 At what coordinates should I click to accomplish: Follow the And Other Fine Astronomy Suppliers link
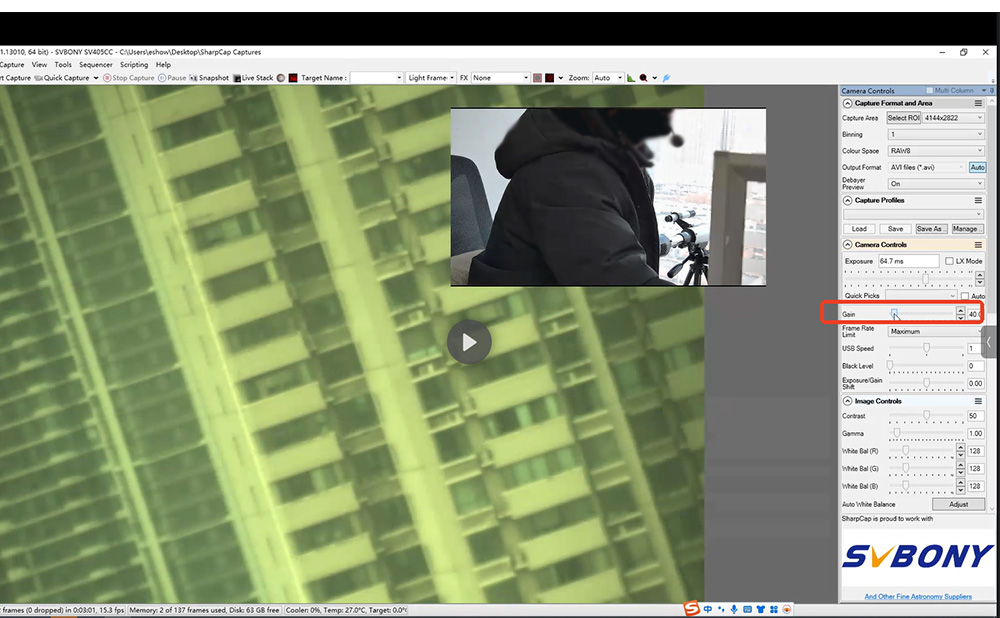pos(918,597)
